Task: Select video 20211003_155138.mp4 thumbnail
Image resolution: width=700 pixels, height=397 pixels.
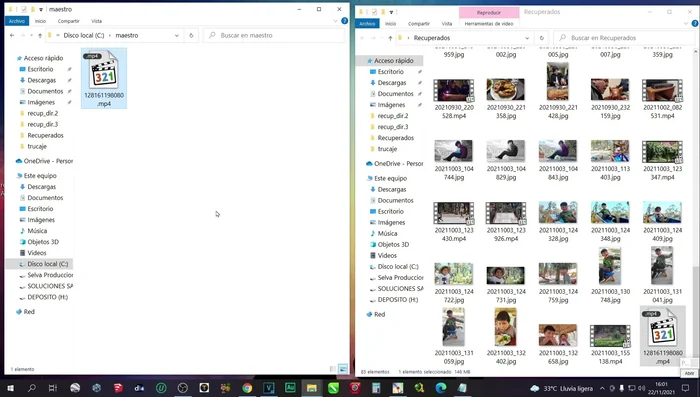Action: pyautogui.click(x=610, y=336)
